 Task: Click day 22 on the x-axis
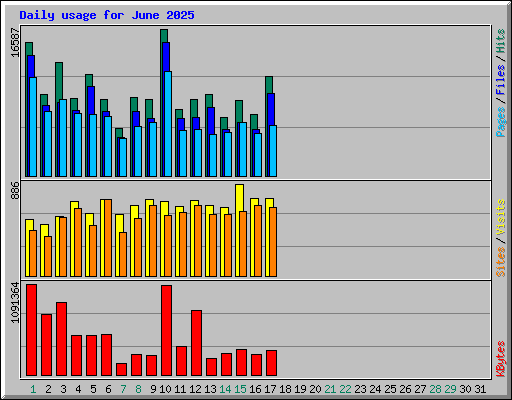click(345, 389)
